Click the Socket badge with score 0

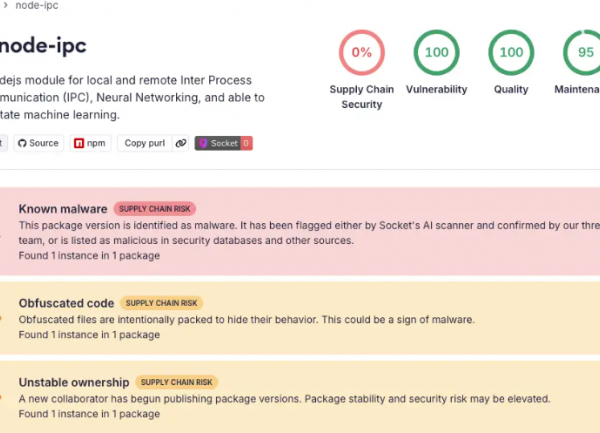223,143
